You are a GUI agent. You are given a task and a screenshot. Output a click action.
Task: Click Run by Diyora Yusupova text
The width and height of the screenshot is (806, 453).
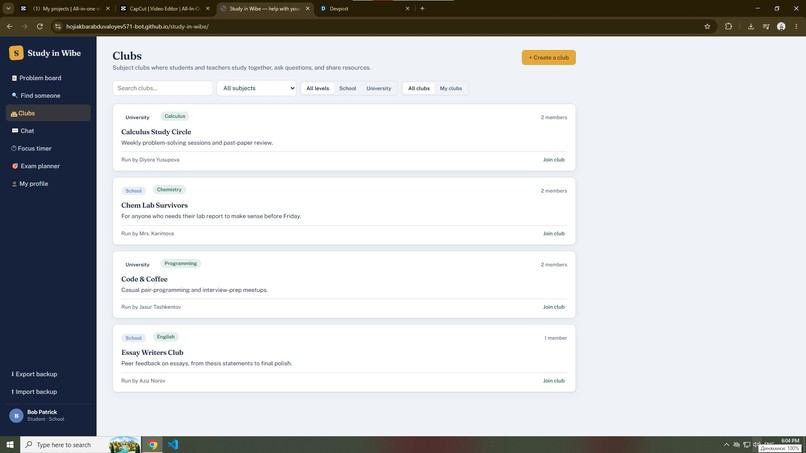tap(150, 160)
